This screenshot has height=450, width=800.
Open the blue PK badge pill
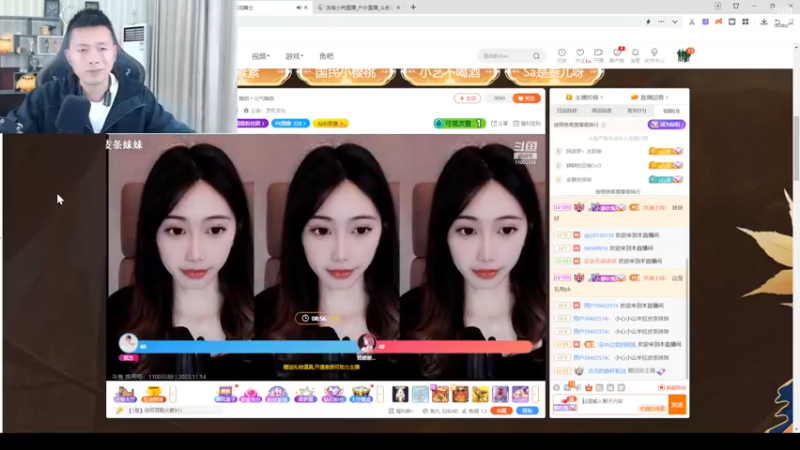pyautogui.click(x=290, y=123)
